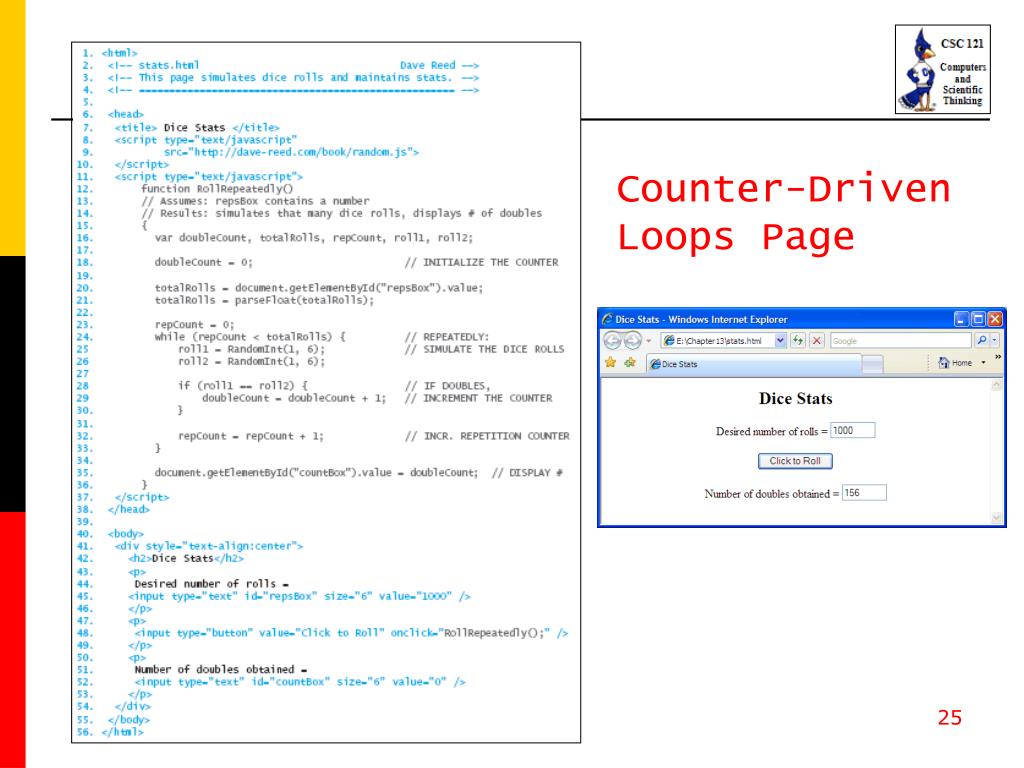
Task: Click the Add to Favorites star-plus icon
Action: click(x=630, y=362)
